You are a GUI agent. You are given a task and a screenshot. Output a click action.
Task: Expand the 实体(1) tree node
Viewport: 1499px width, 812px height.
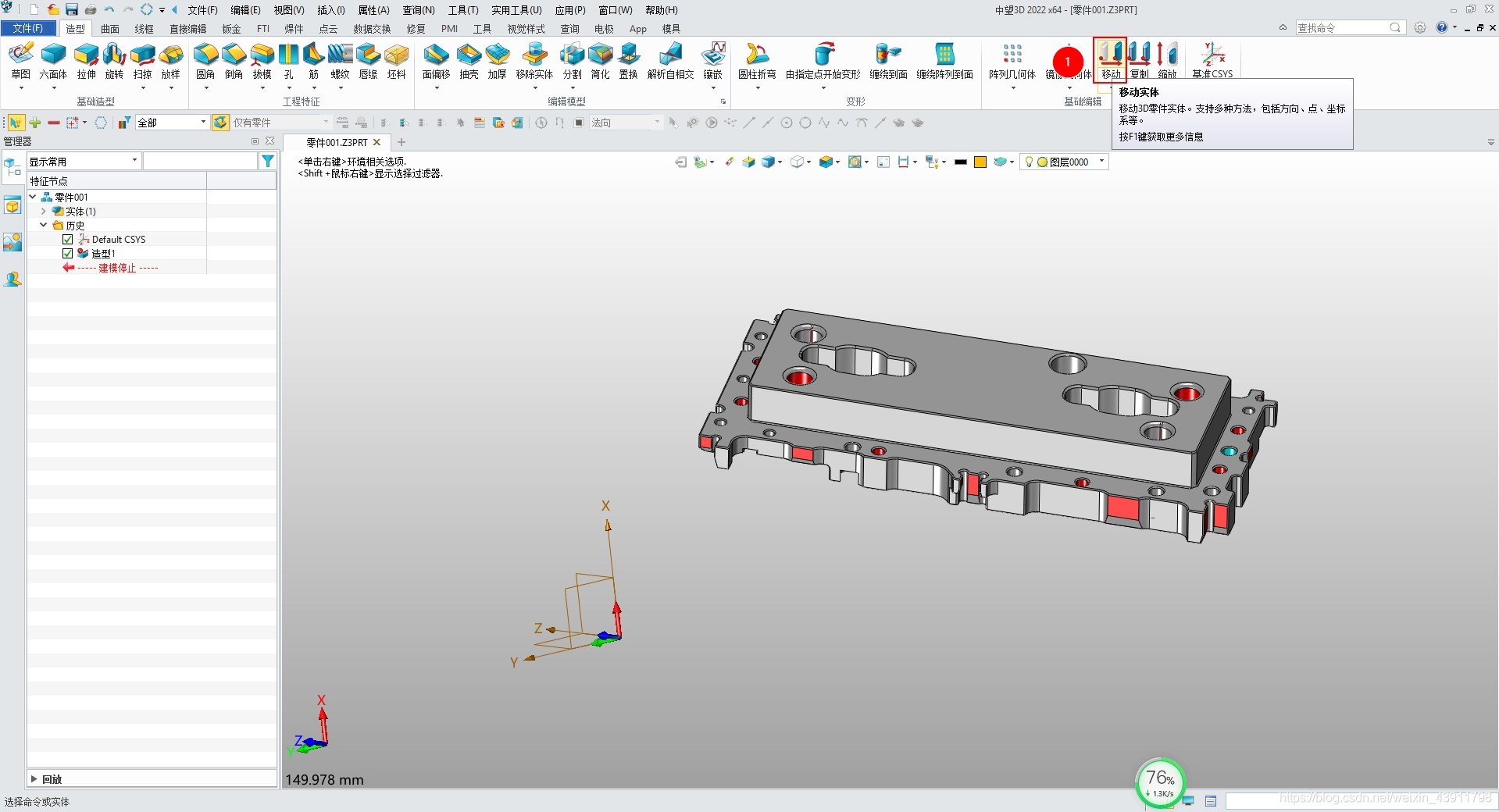point(44,211)
